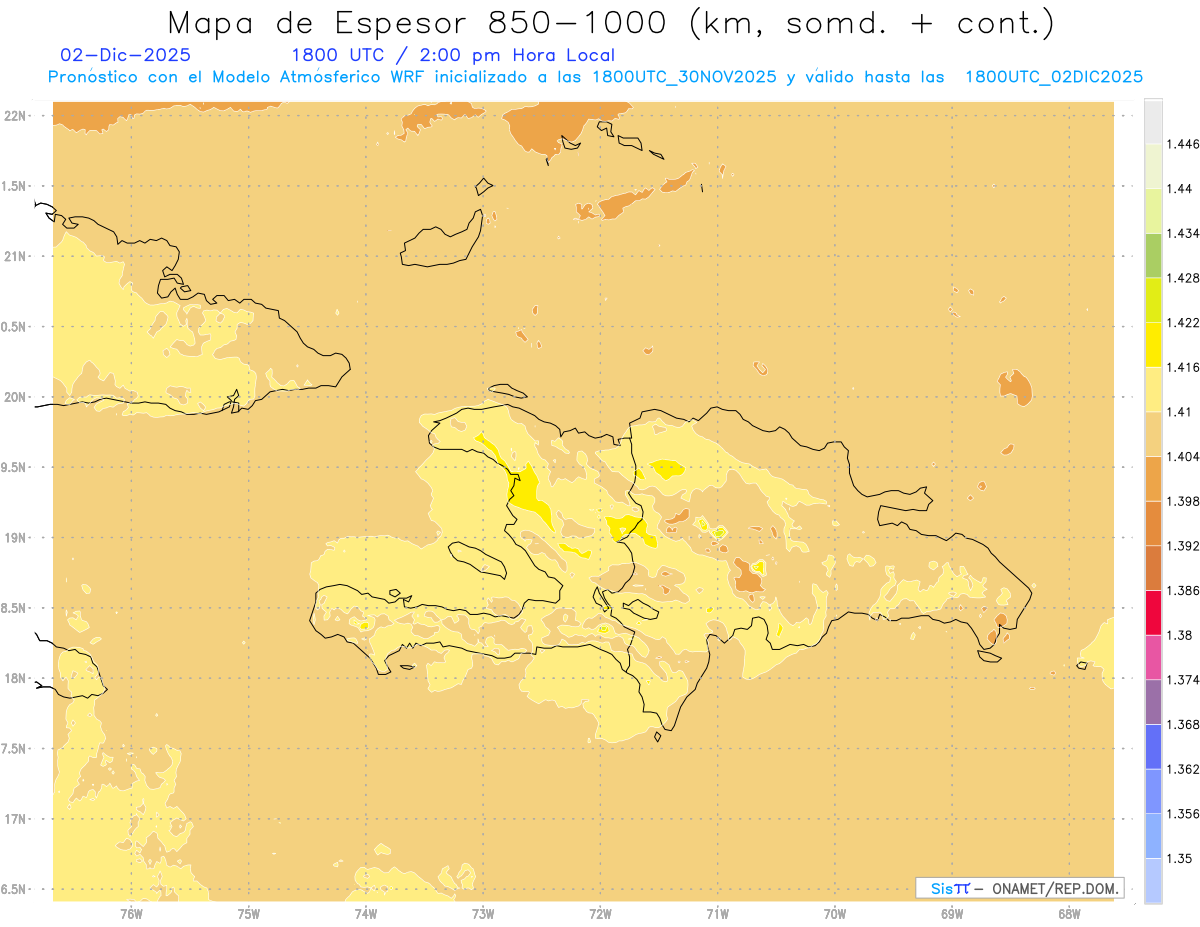Select the date text "02-Dic-2025"
1200x927 pixels.
coord(125,55)
